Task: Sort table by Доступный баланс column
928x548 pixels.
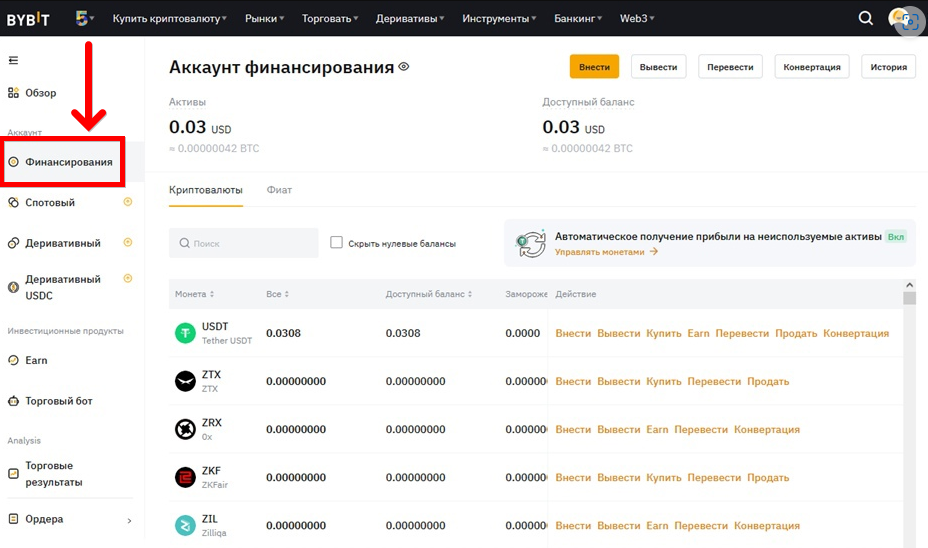Action: (428, 294)
